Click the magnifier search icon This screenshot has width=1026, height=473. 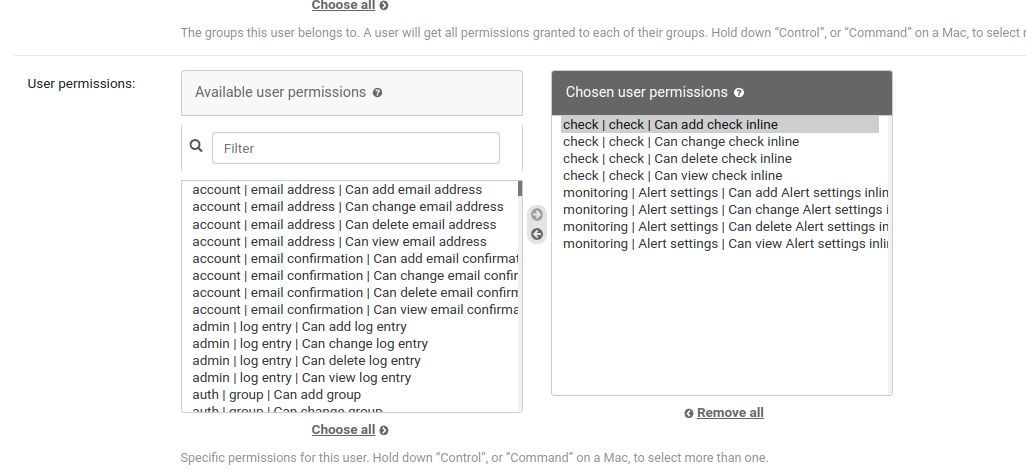196,146
